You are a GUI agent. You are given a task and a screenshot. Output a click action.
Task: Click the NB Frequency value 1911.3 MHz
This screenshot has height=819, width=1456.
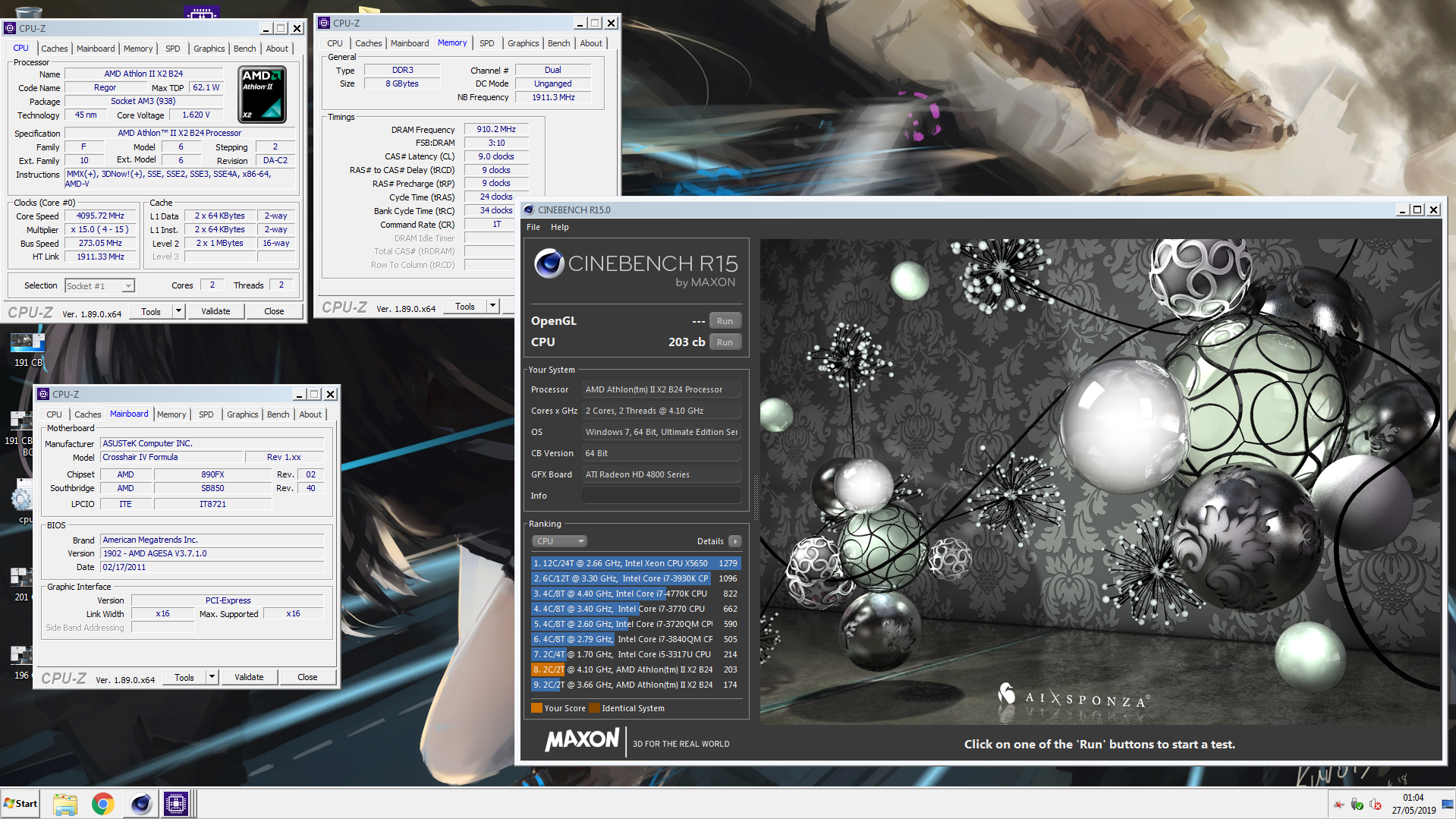tap(553, 97)
